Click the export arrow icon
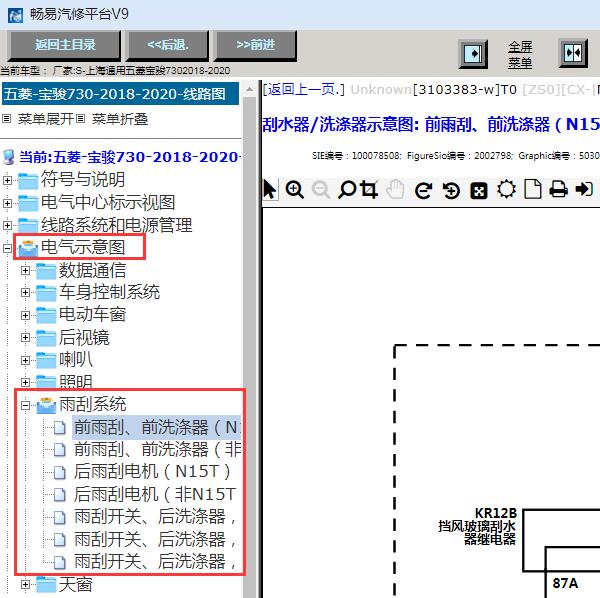 [x=584, y=189]
